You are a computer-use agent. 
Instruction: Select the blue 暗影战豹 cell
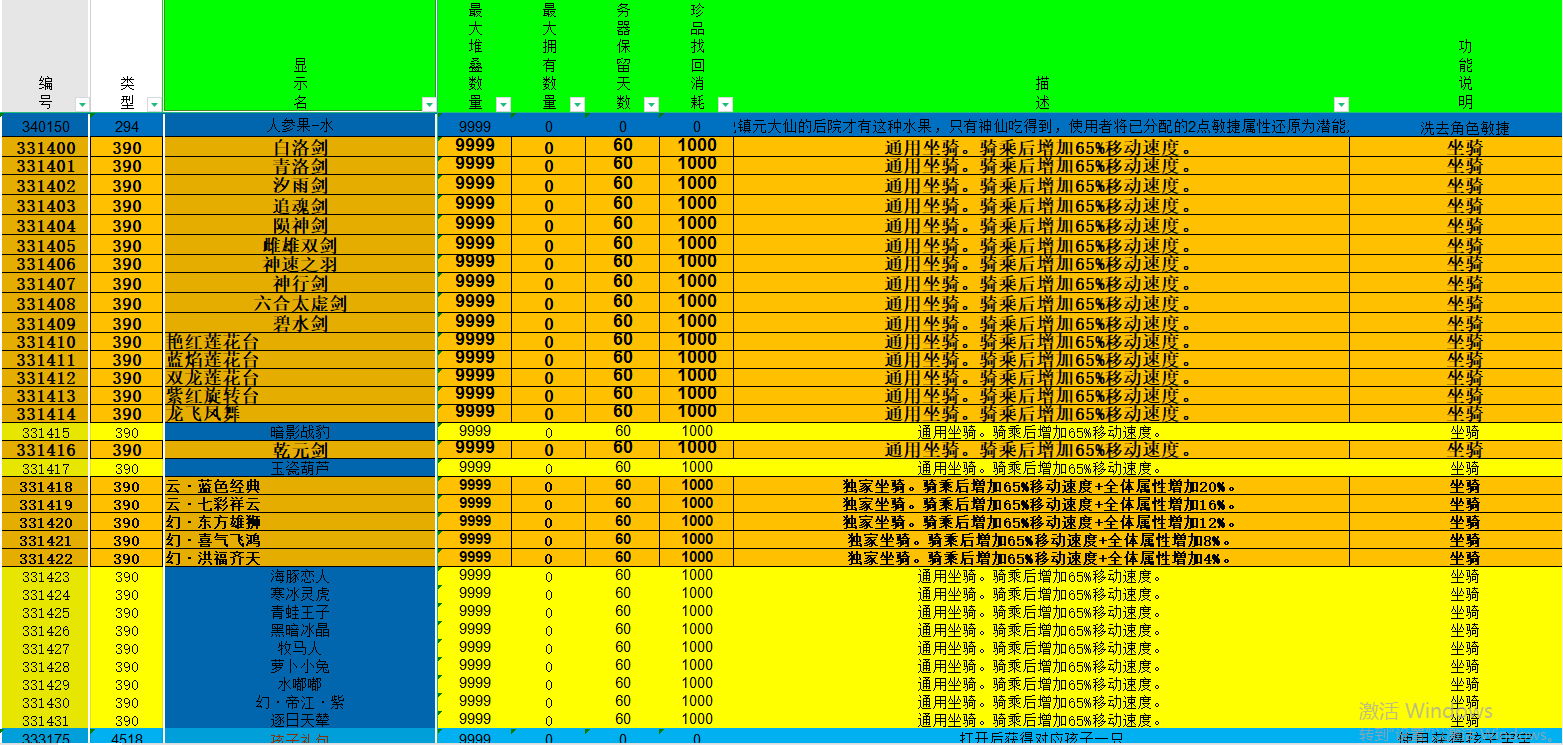click(x=300, y=432)
